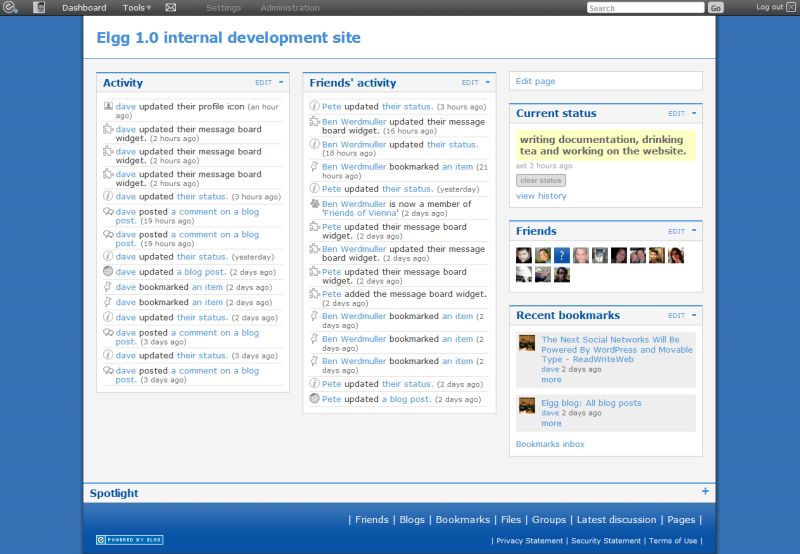
Task: Open Terms of Use link
Action: coord(673,541)
